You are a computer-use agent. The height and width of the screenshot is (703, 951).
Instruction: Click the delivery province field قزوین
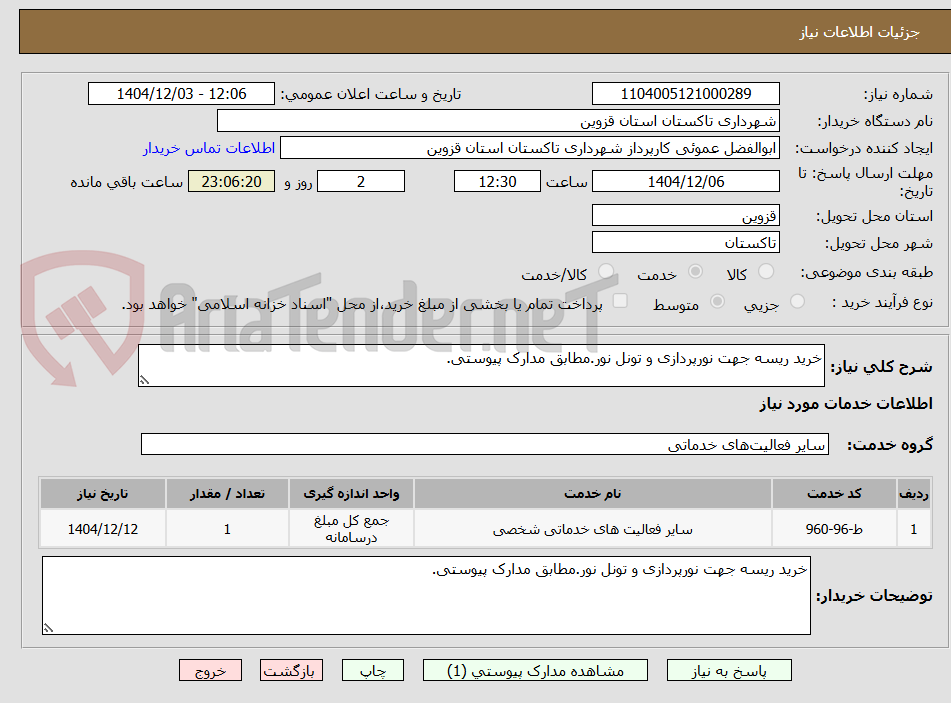tap(685, 215)
